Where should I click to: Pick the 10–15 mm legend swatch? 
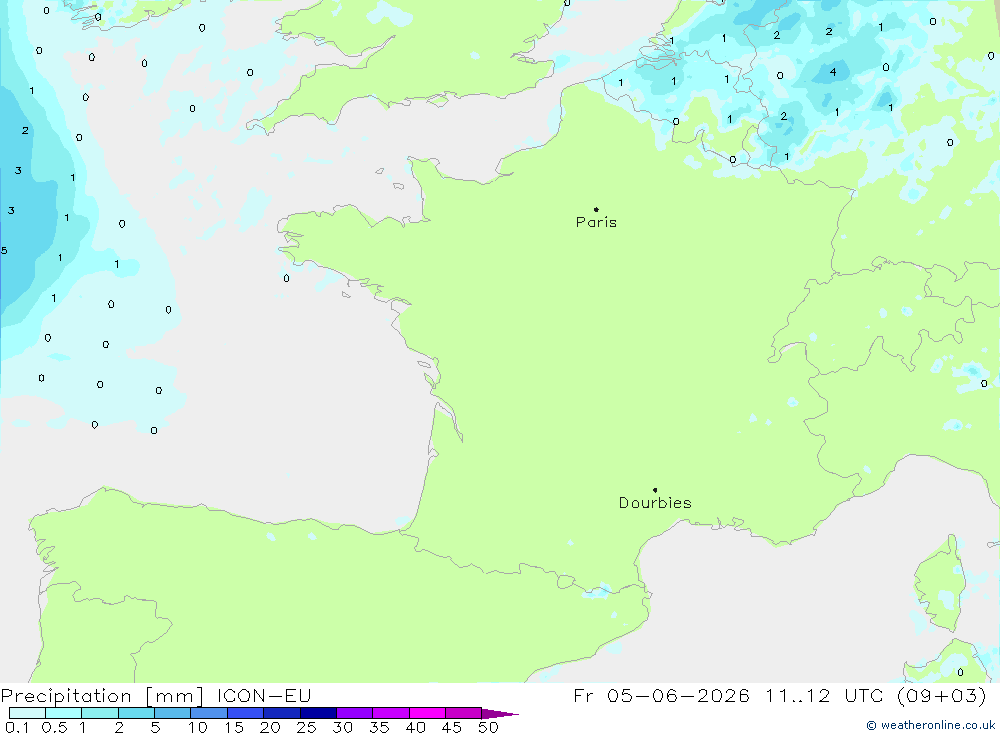pyautogui.click(x=209, y=713)
